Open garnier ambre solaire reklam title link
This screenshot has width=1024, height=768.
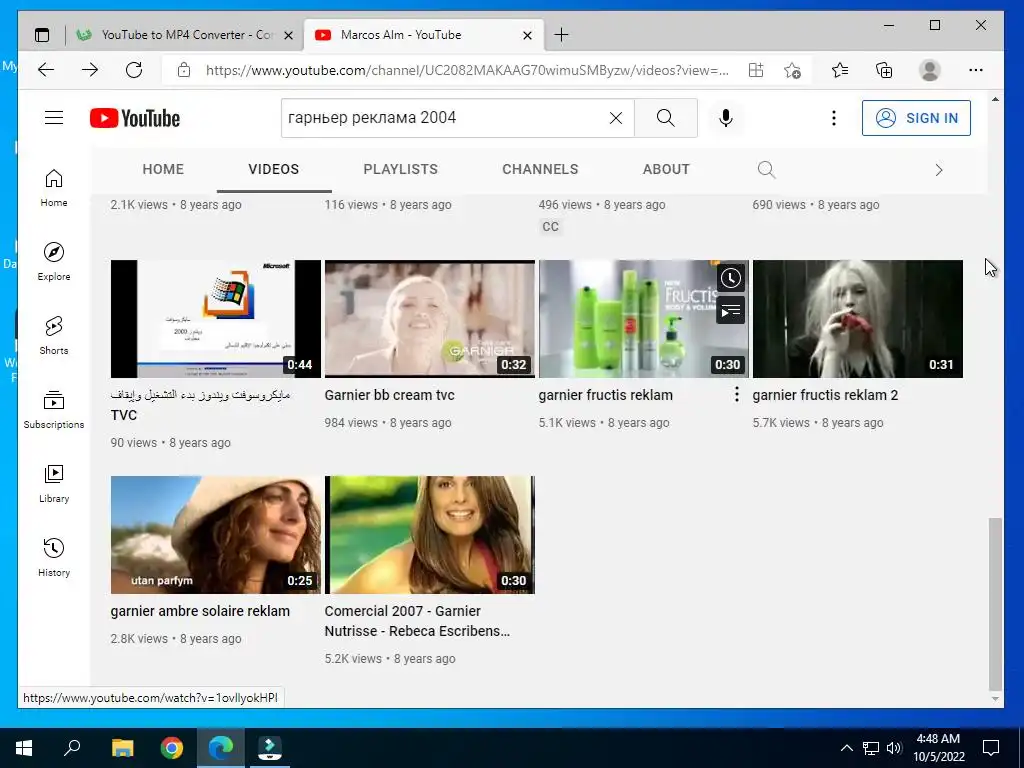coord(200,611)
